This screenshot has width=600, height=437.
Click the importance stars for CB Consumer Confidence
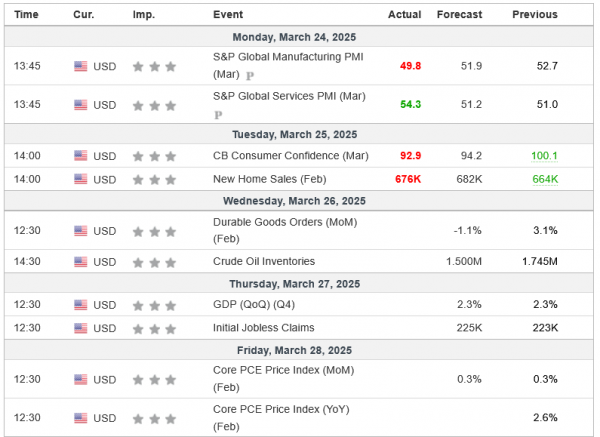click(154, 155)
